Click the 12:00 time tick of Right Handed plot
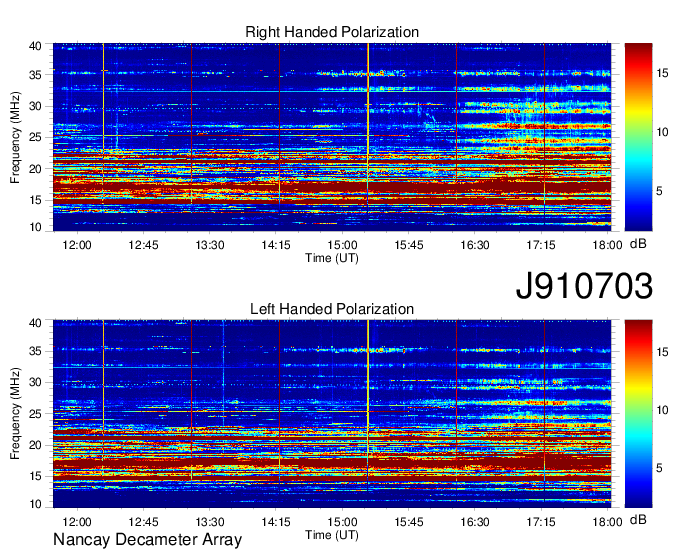 click(77, 245)
